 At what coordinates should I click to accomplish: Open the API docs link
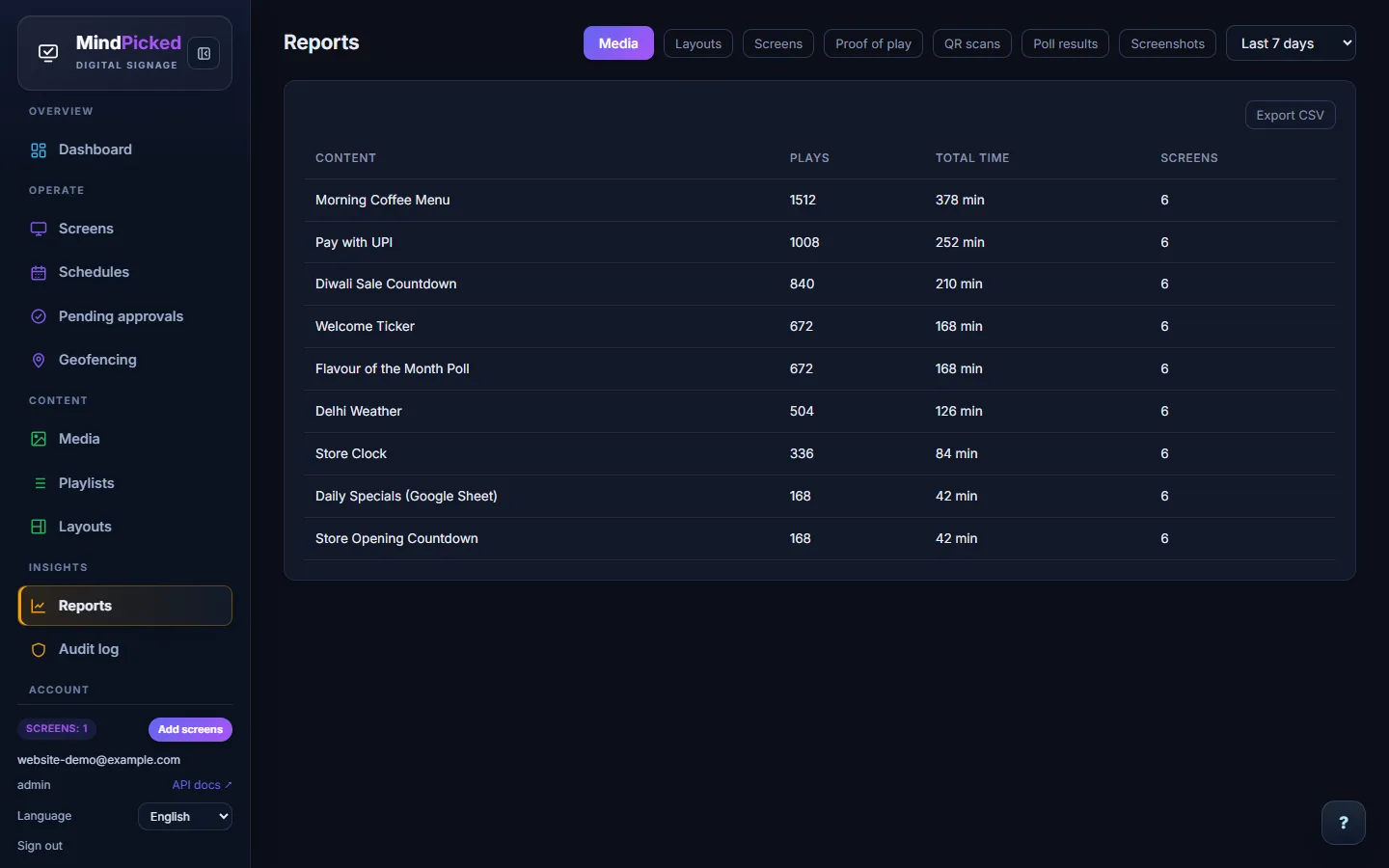click(202, 785)
